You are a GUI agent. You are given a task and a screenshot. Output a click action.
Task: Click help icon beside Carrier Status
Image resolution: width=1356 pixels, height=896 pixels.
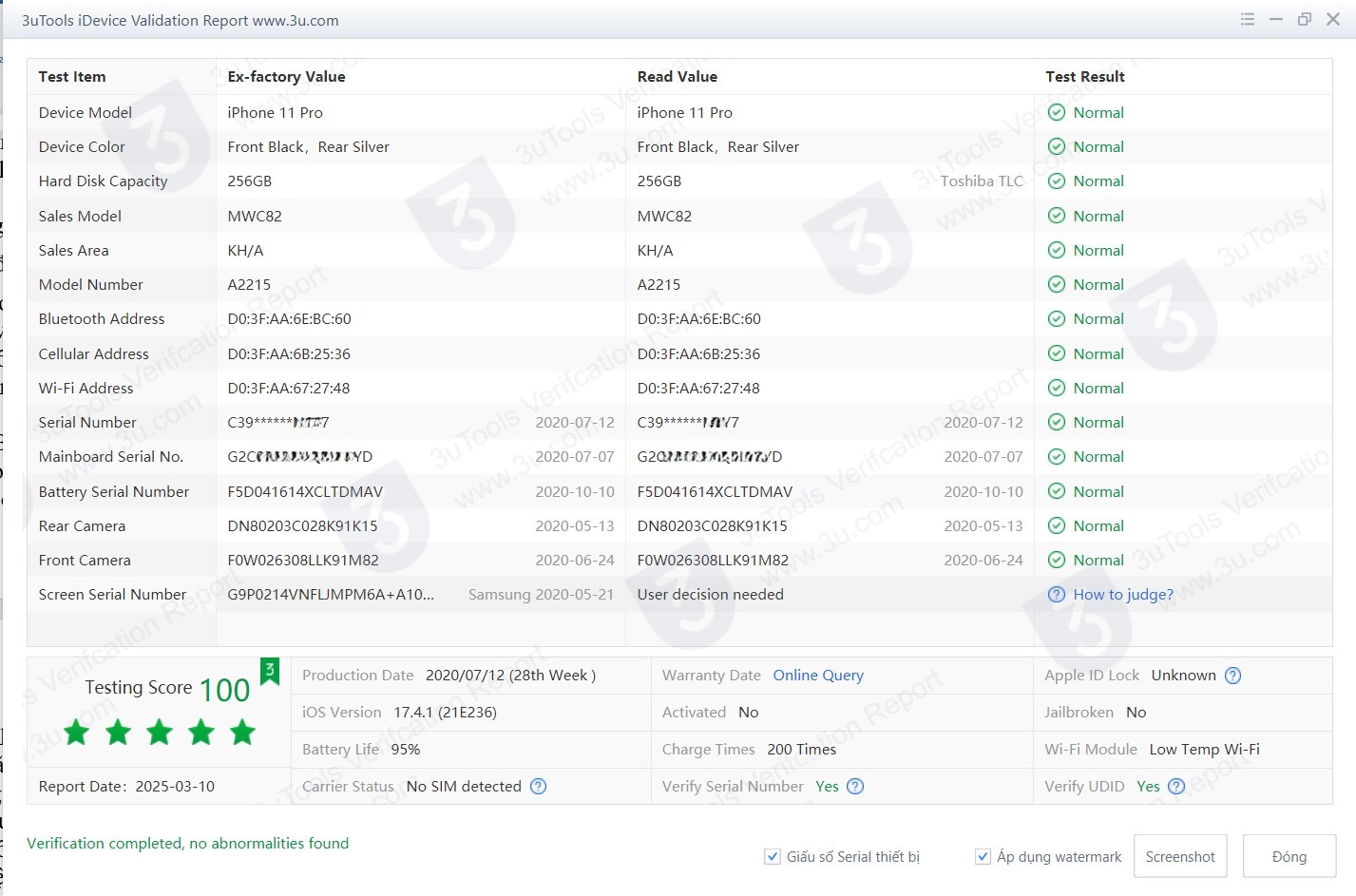[538, 787]
